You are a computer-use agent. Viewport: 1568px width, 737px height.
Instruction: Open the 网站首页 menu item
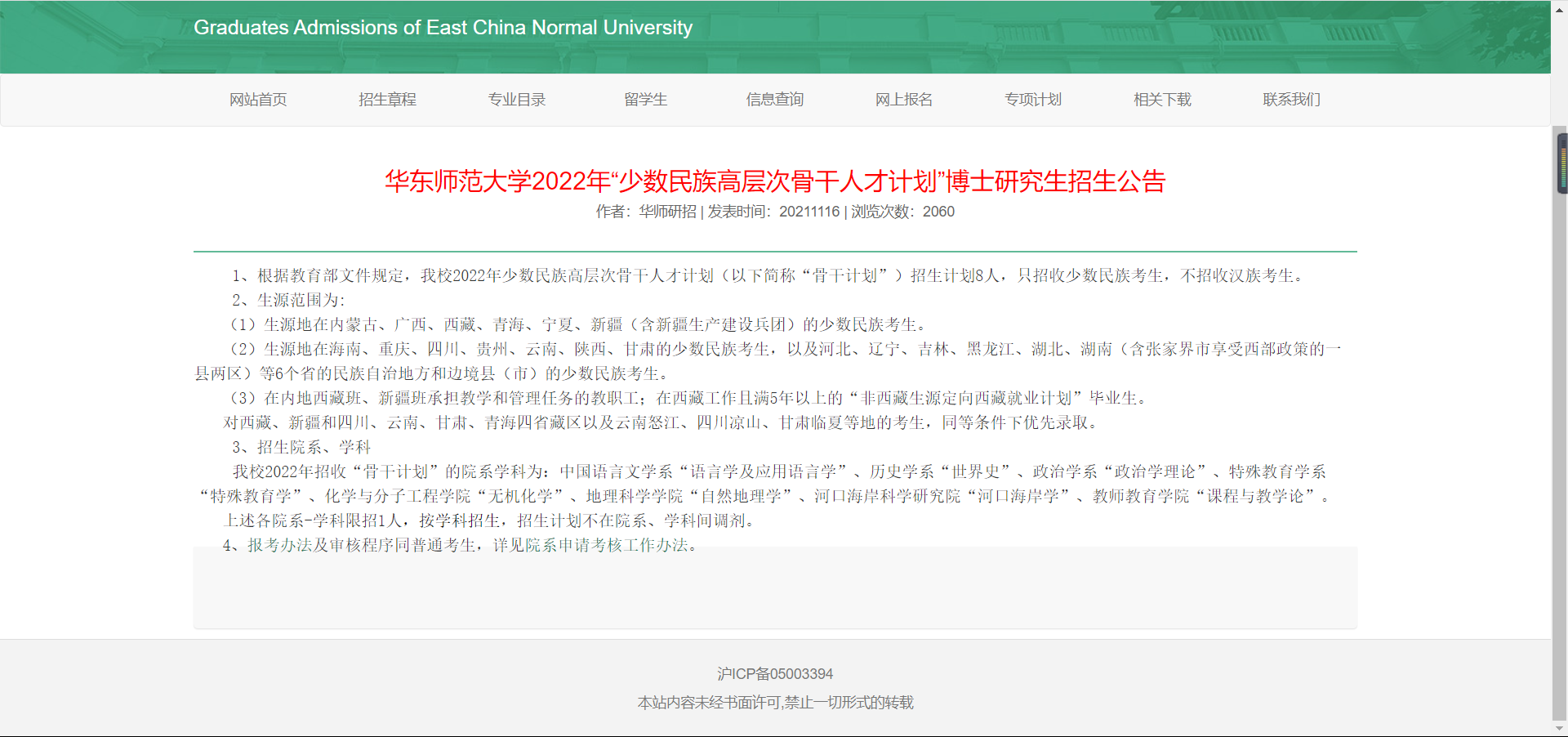tap(258, 100)
